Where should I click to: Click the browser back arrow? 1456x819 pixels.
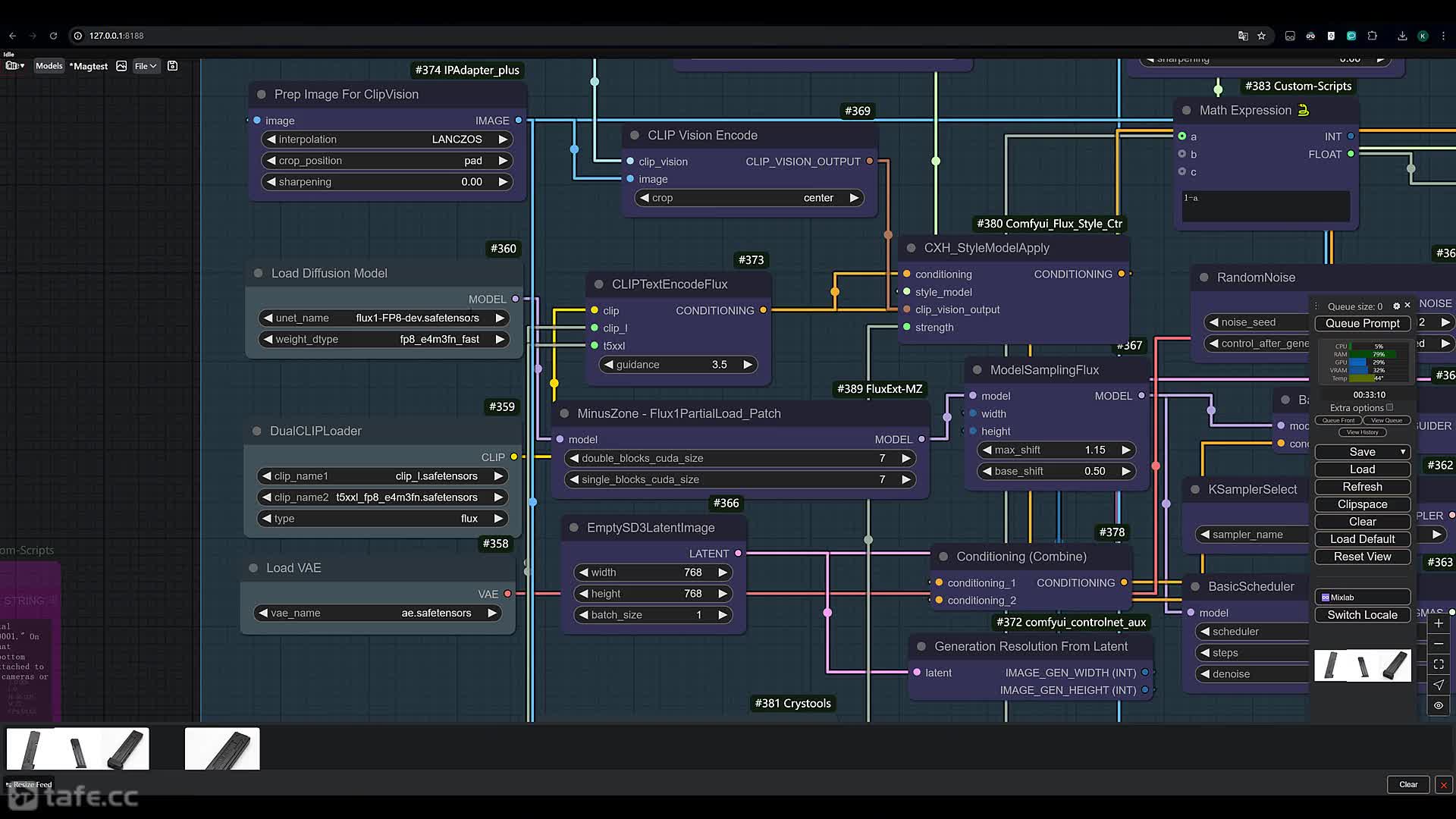(12, 36)
